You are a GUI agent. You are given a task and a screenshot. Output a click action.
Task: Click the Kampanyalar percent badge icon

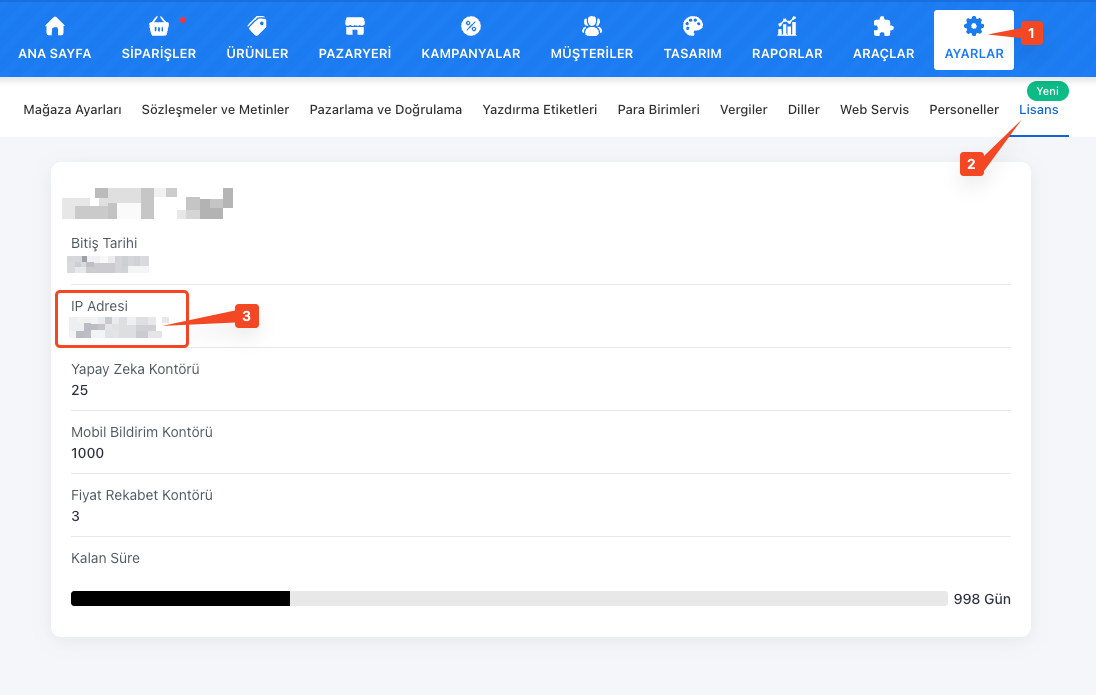[470, 27]
